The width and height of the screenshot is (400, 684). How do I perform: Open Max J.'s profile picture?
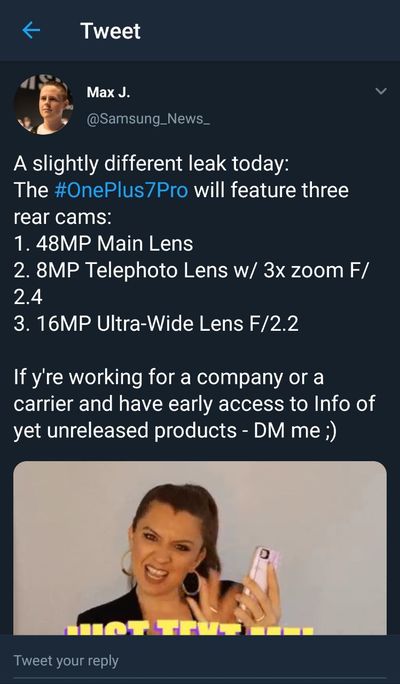pyautogui.click(x=44, y=105)
